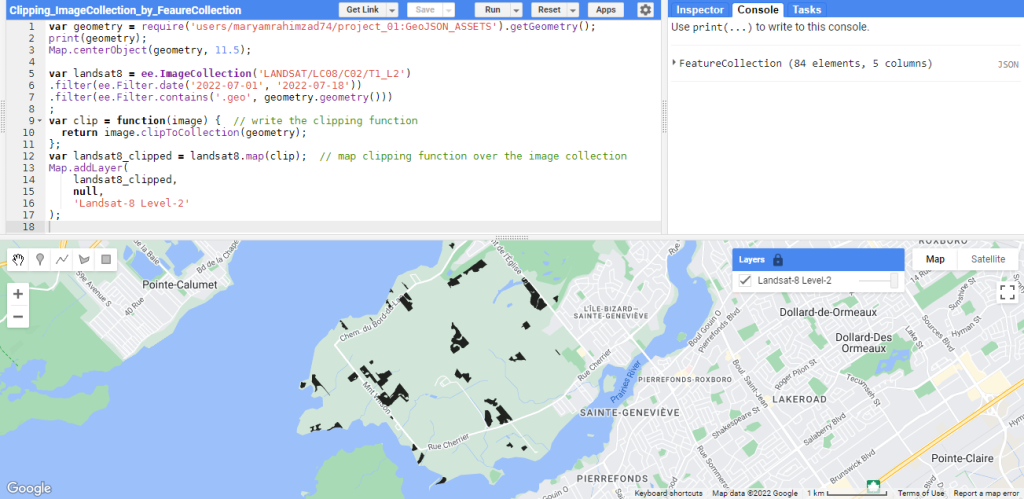Select the draw line tool
The width and height of the screenshot is (1024, 499).
click(62, 260)
